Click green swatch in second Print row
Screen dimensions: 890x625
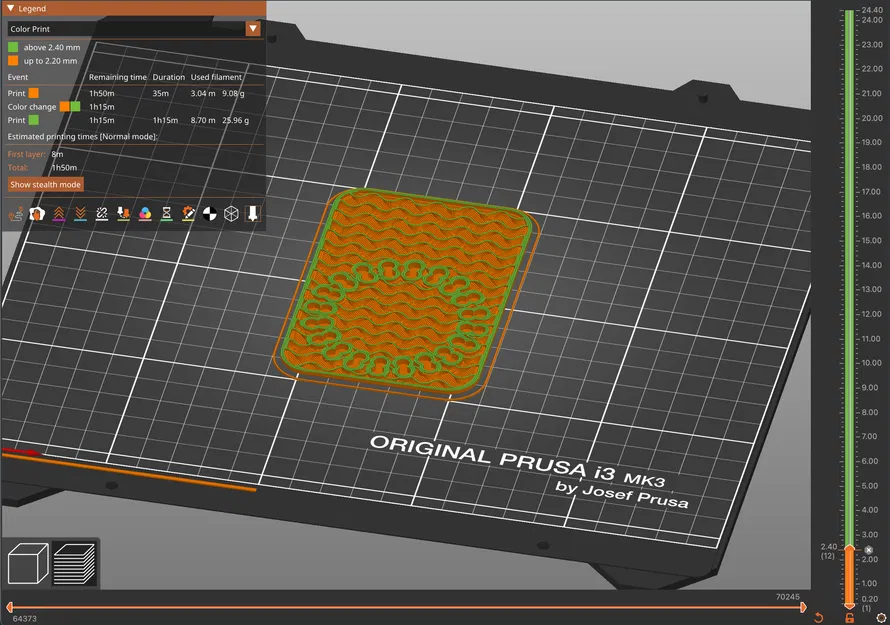click(34, 120)
